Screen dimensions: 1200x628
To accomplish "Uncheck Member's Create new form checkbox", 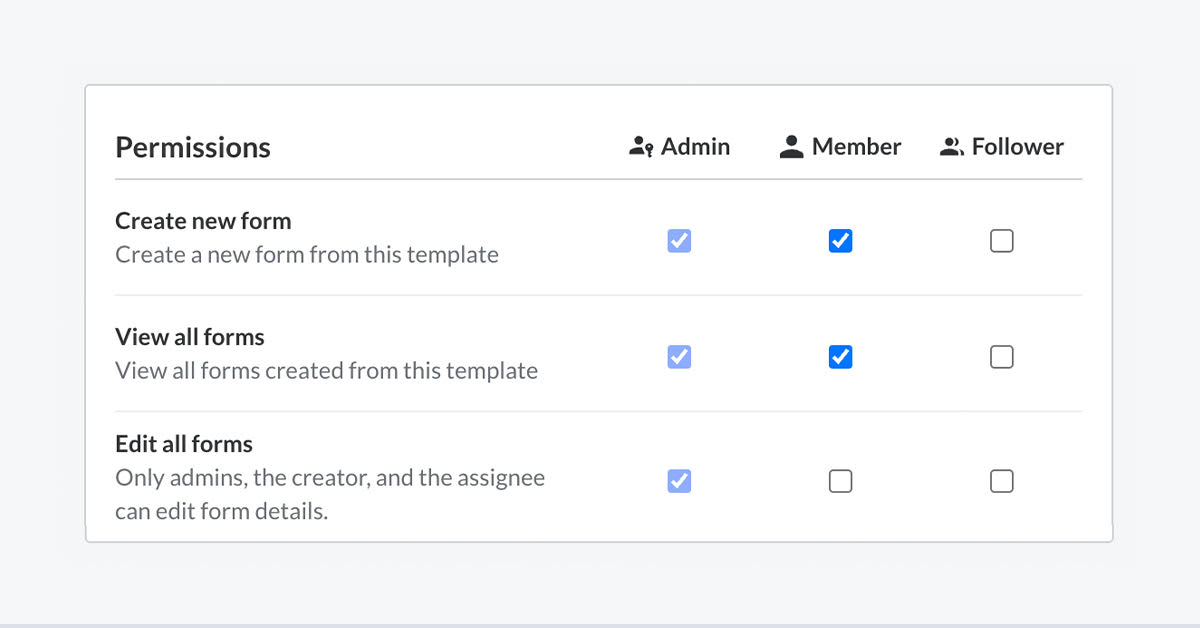I will (x=840, y=241).
